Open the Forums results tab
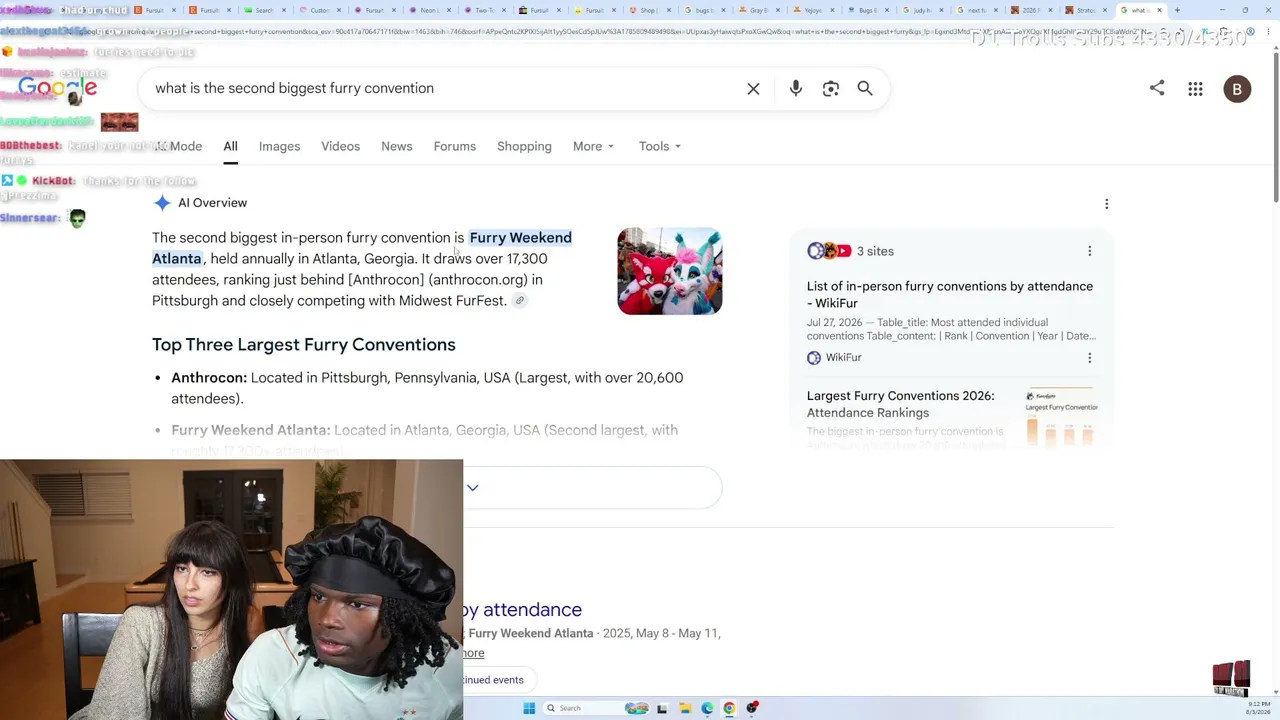 454,147
